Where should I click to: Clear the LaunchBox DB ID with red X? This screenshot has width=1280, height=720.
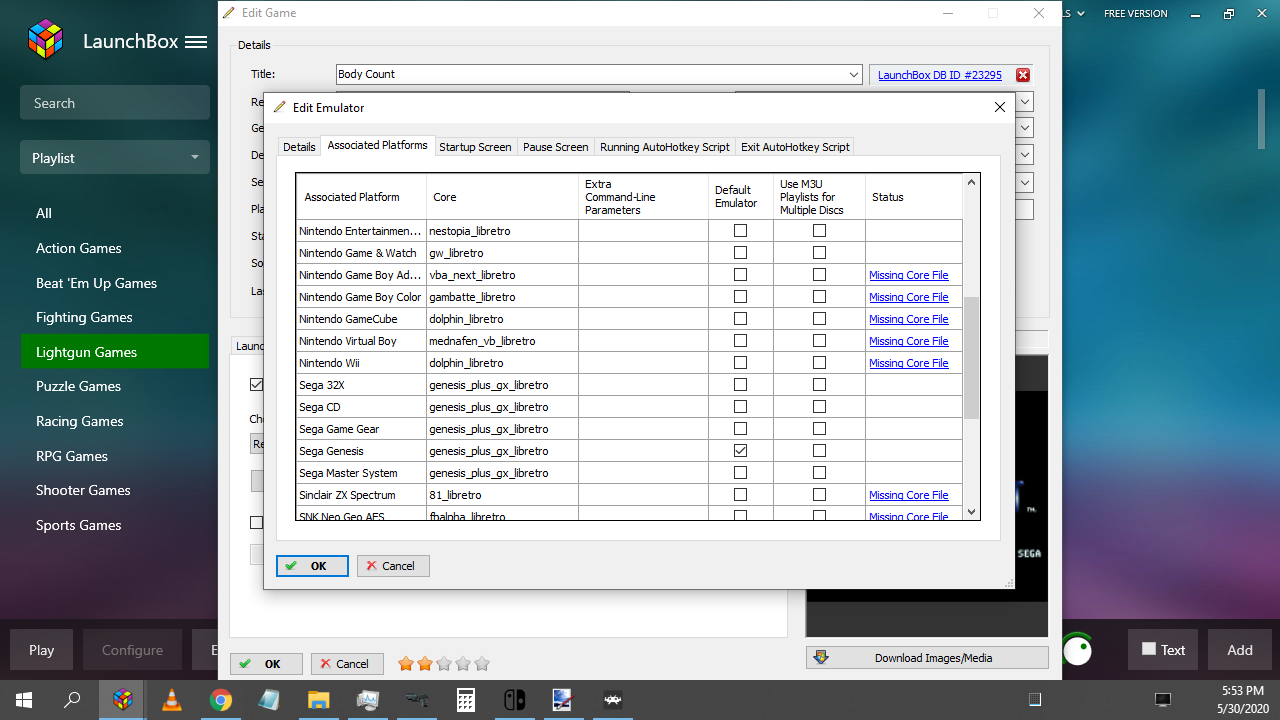1023,75
